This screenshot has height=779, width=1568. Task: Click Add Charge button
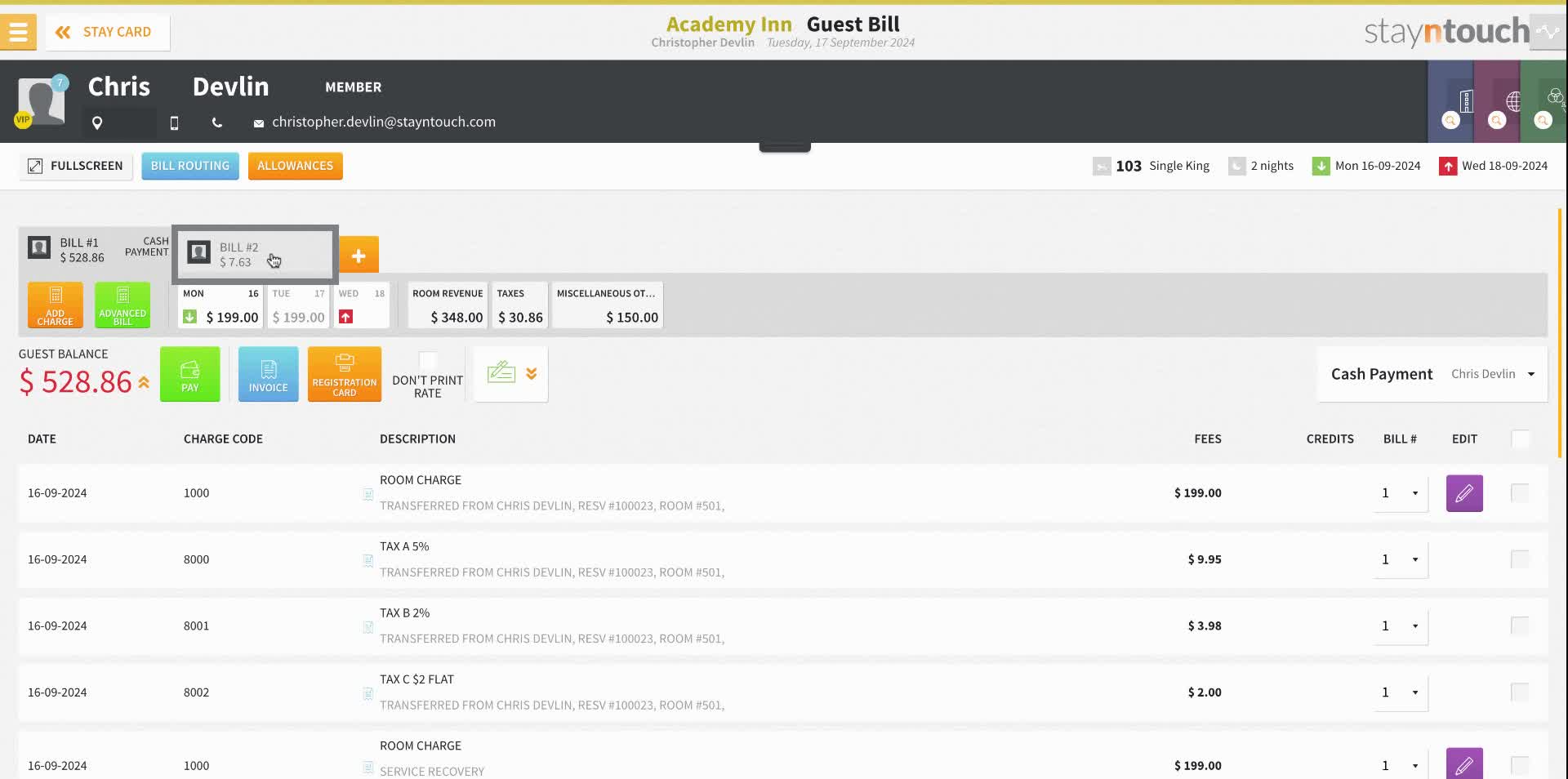pyautogui.click(x=56, y=305)
